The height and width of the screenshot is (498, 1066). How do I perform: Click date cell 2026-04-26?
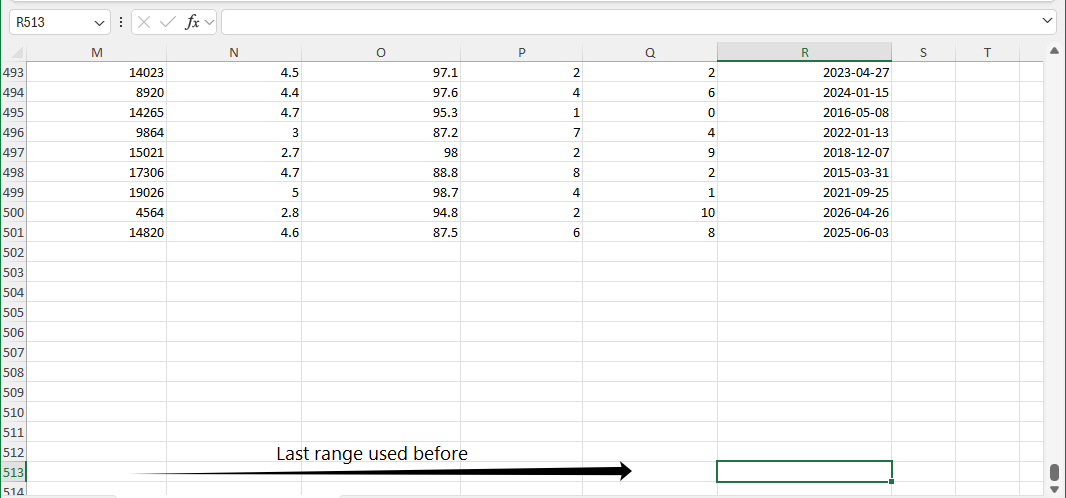[x=804, y=213]
